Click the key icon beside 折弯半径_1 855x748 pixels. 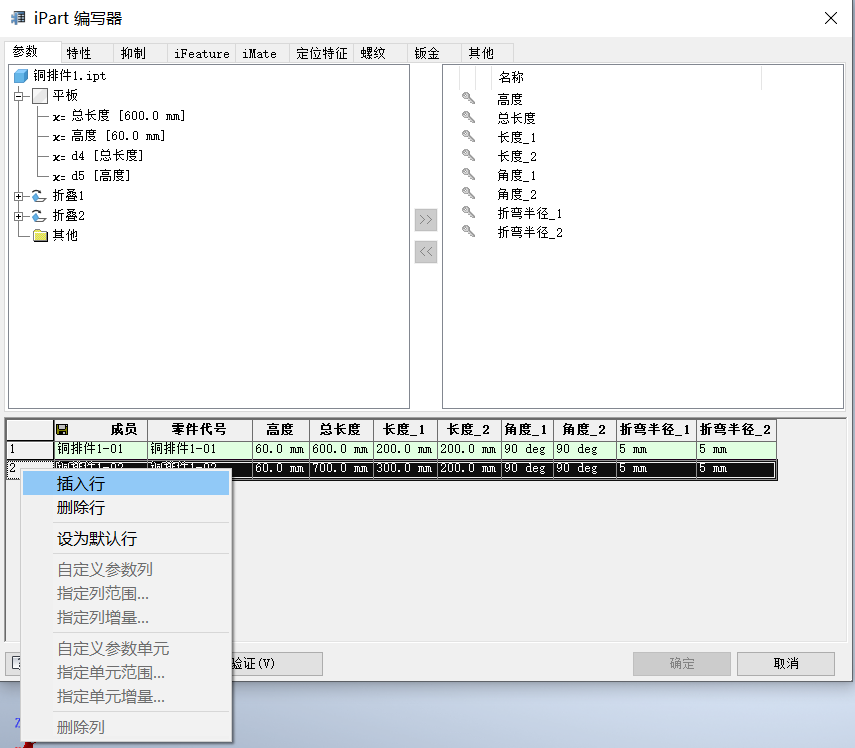[468, 213]
